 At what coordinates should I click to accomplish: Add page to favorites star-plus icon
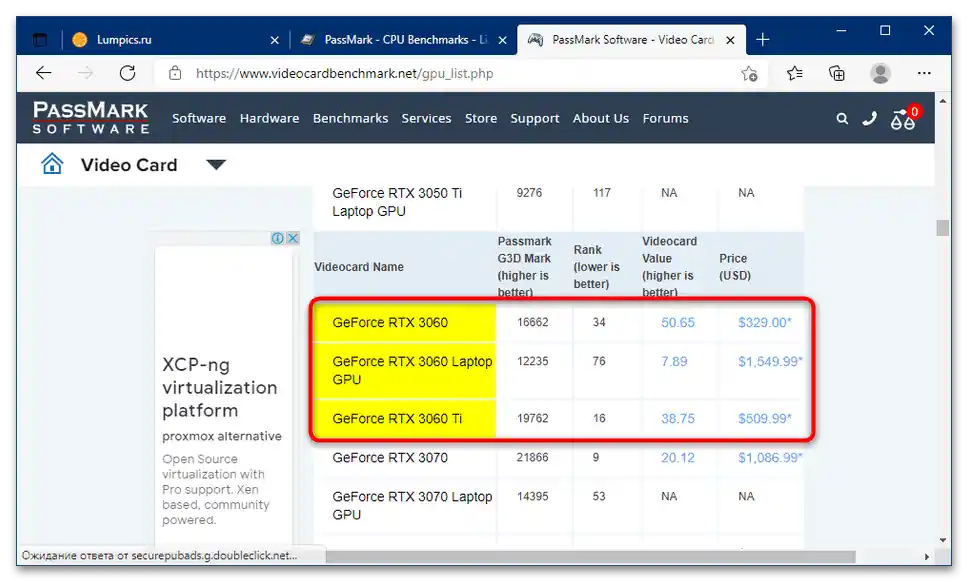749,74
